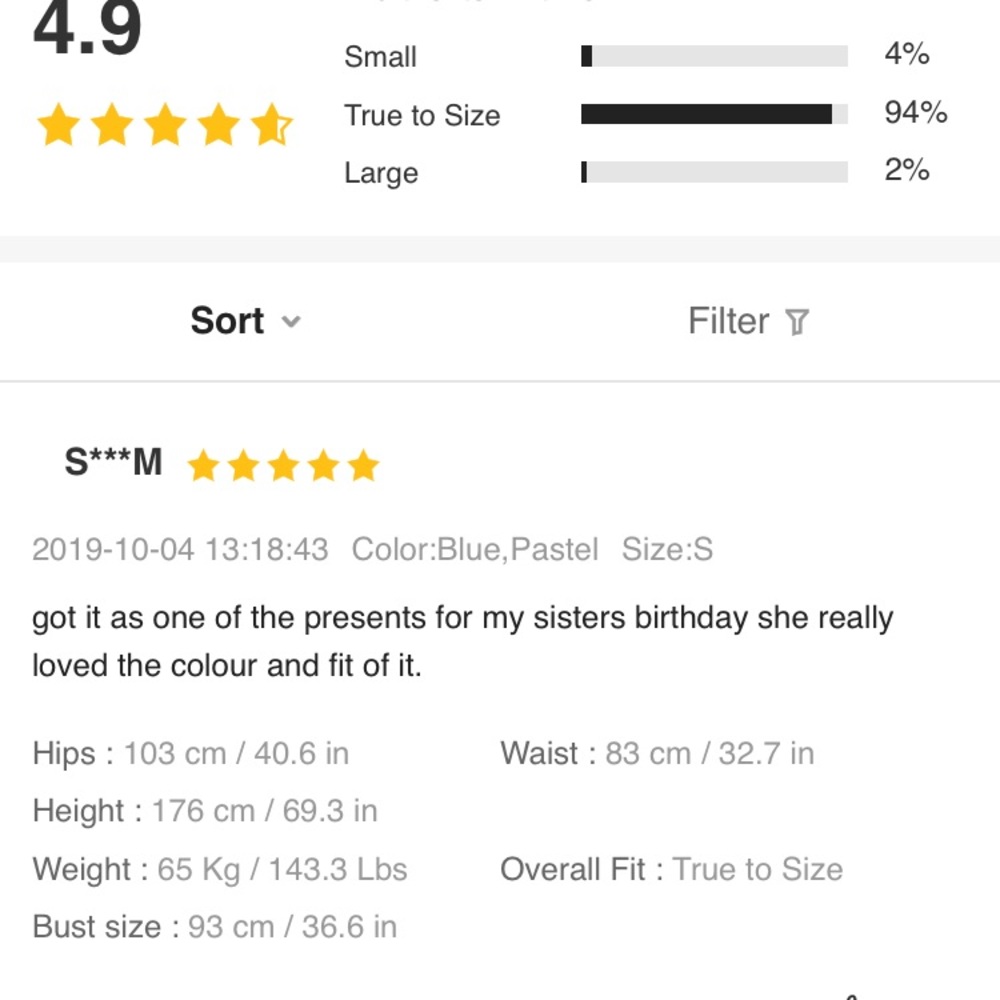This screenshot has width=1000, height=1000.
Task: Click the half-filled fifth overall star
Action: (x=271, y=127)
